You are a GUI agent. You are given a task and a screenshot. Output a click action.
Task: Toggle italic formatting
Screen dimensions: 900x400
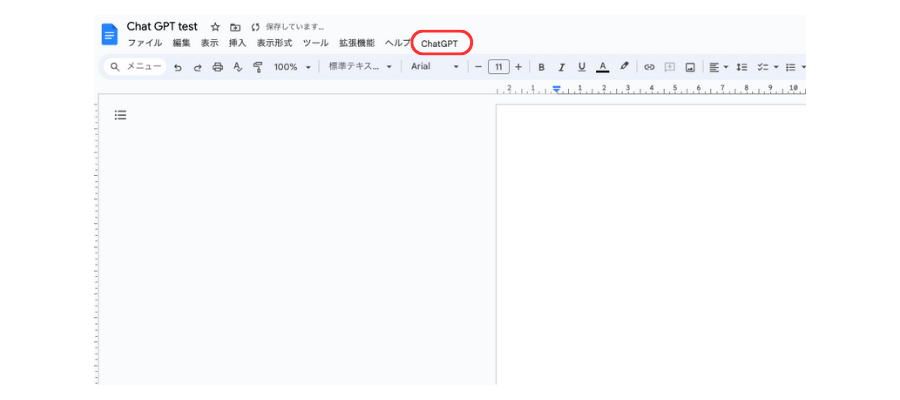click(561, 67)
